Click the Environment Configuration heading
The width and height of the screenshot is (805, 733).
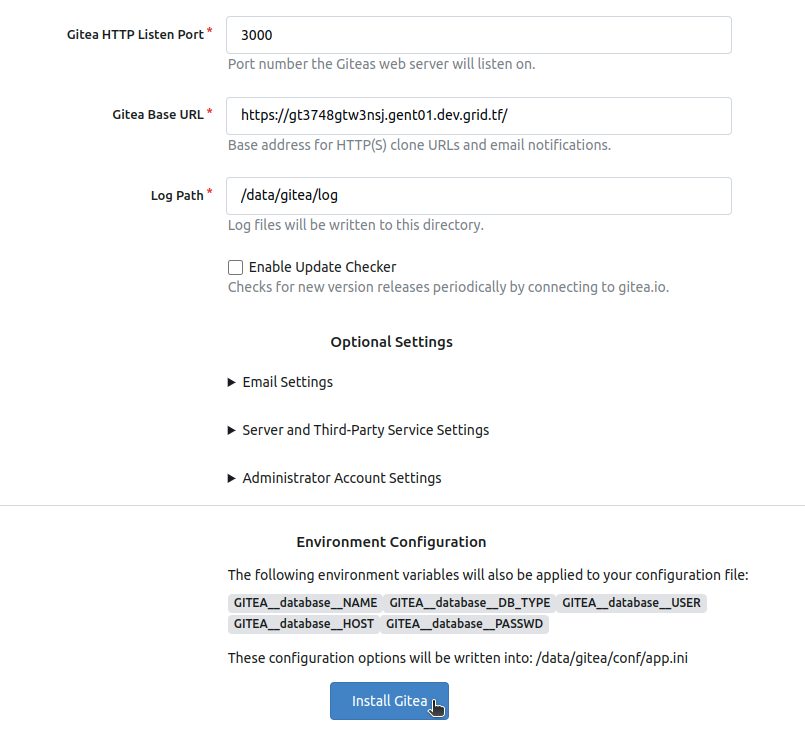[391, 542]
